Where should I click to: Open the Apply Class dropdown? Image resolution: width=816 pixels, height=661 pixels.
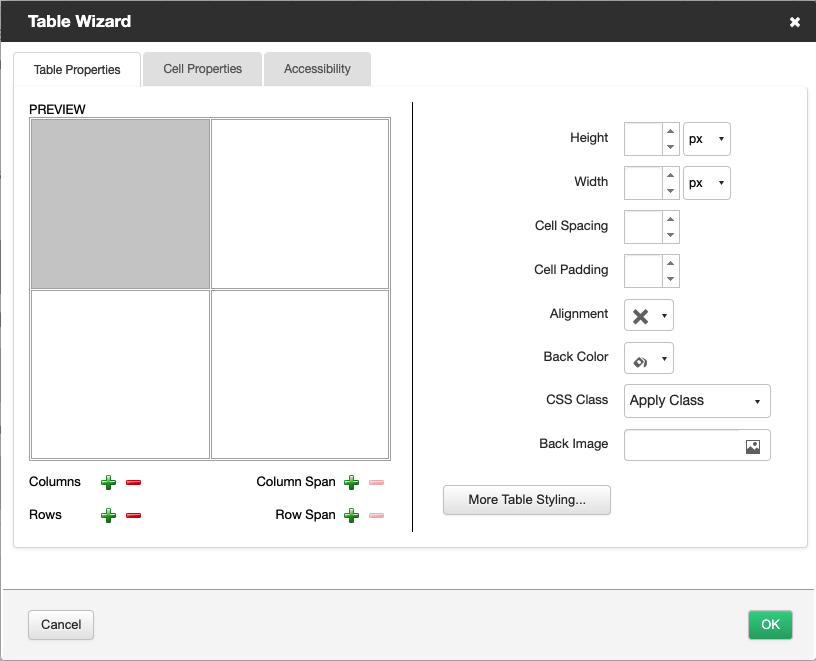point(696,401)
